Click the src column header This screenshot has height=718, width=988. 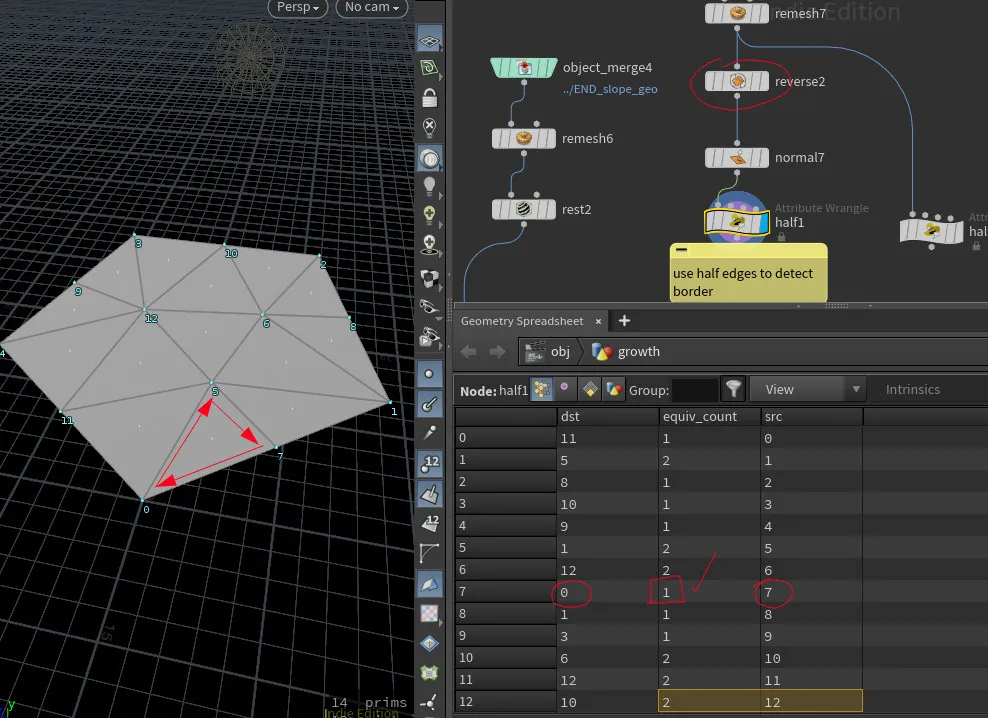(x=812, y=417)
